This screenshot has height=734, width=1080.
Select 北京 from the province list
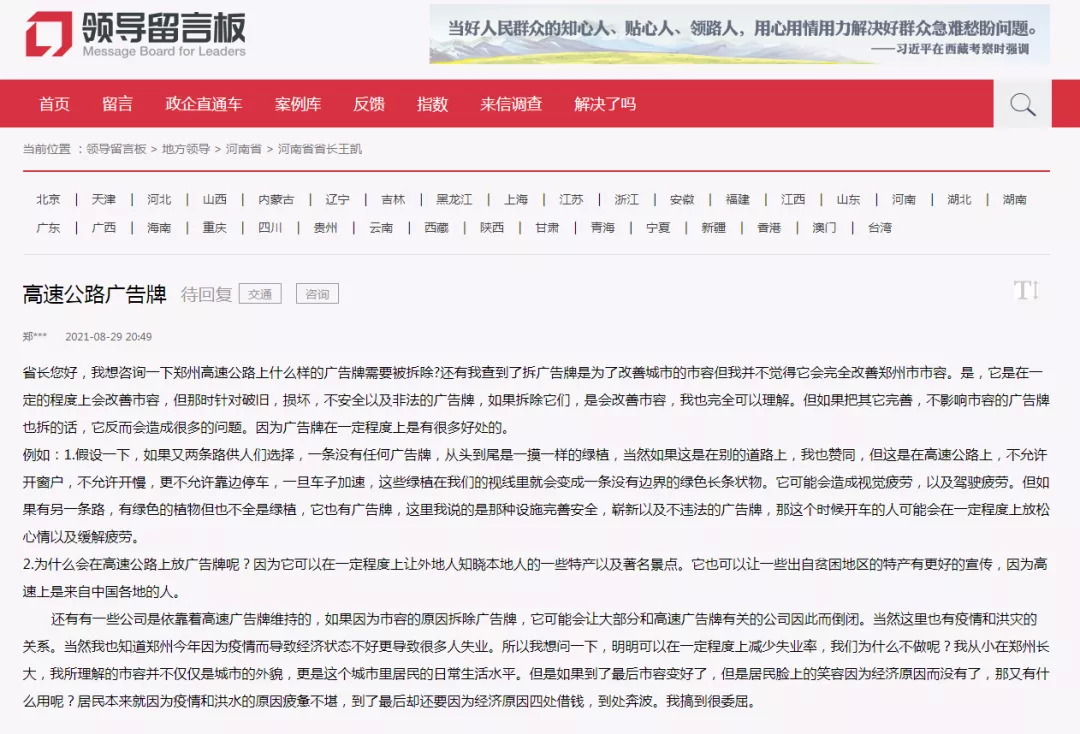click(x=48, y=199)
